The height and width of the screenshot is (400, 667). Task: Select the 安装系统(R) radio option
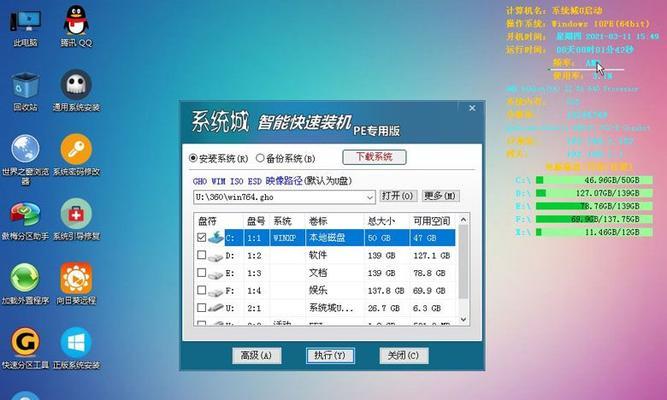coord(218,159)
